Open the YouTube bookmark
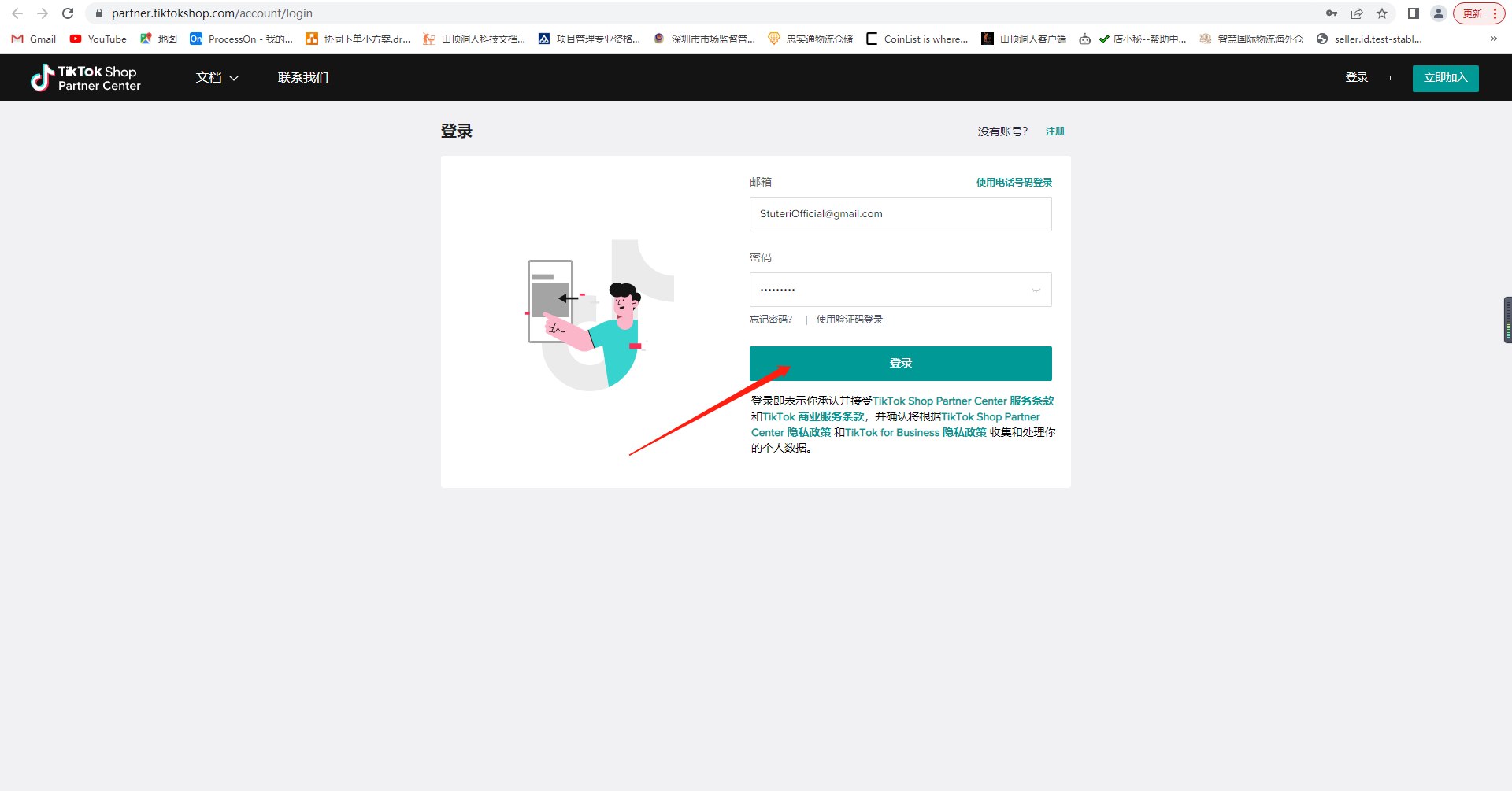 coord(98,39)
